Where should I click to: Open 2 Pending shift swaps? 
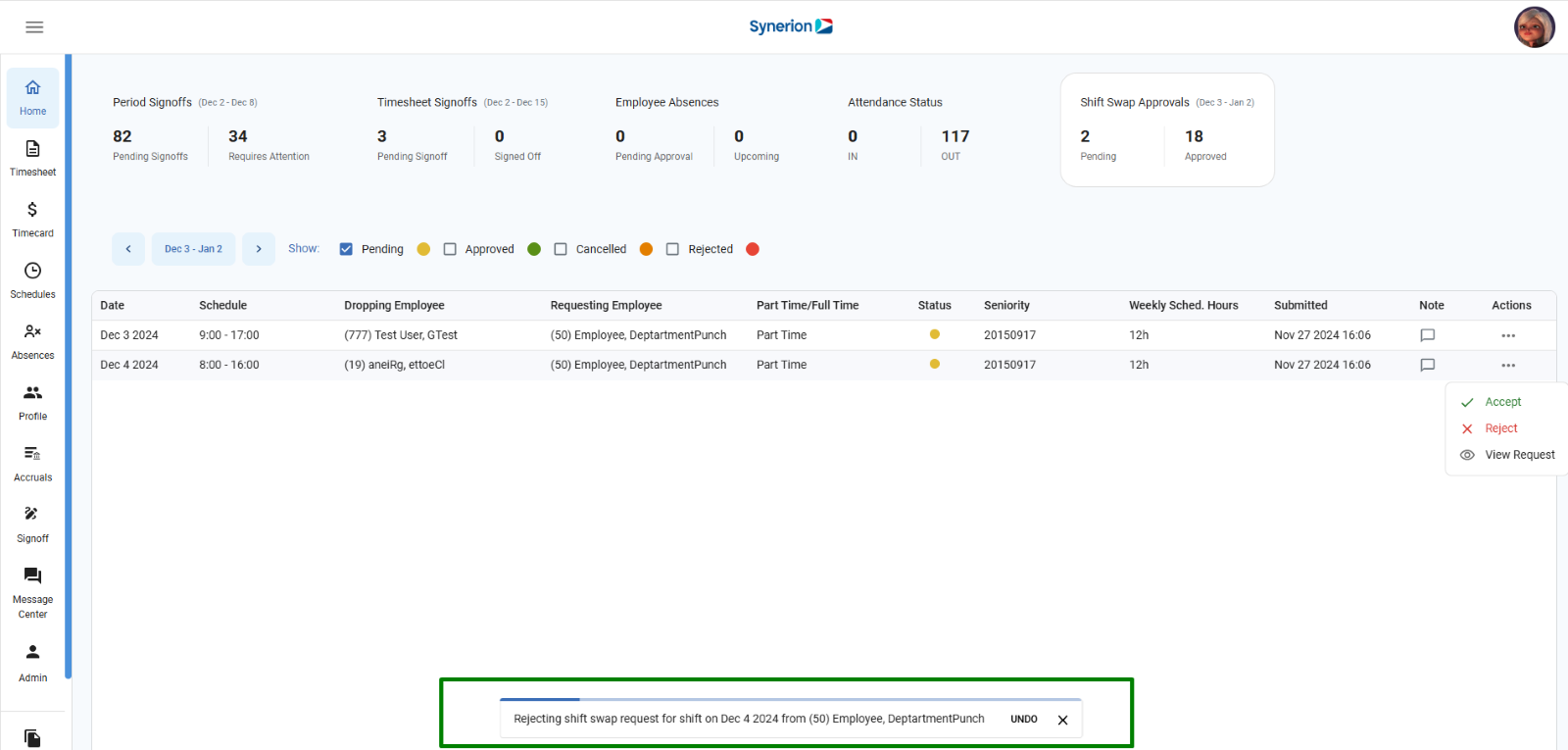point(1098,144)
